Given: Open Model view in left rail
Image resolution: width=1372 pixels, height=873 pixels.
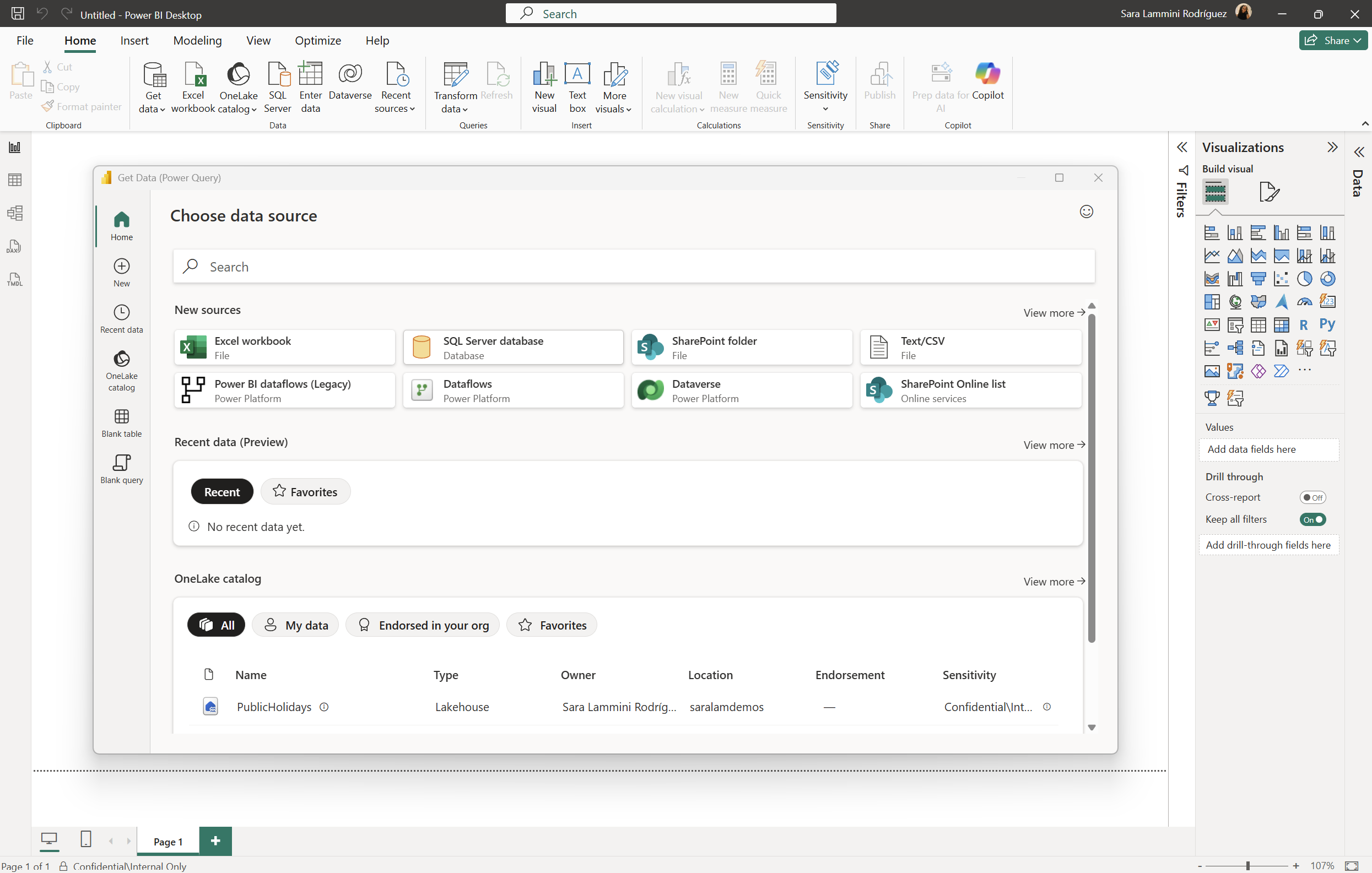Looking at the screenshot, I should tap(15, 213).
